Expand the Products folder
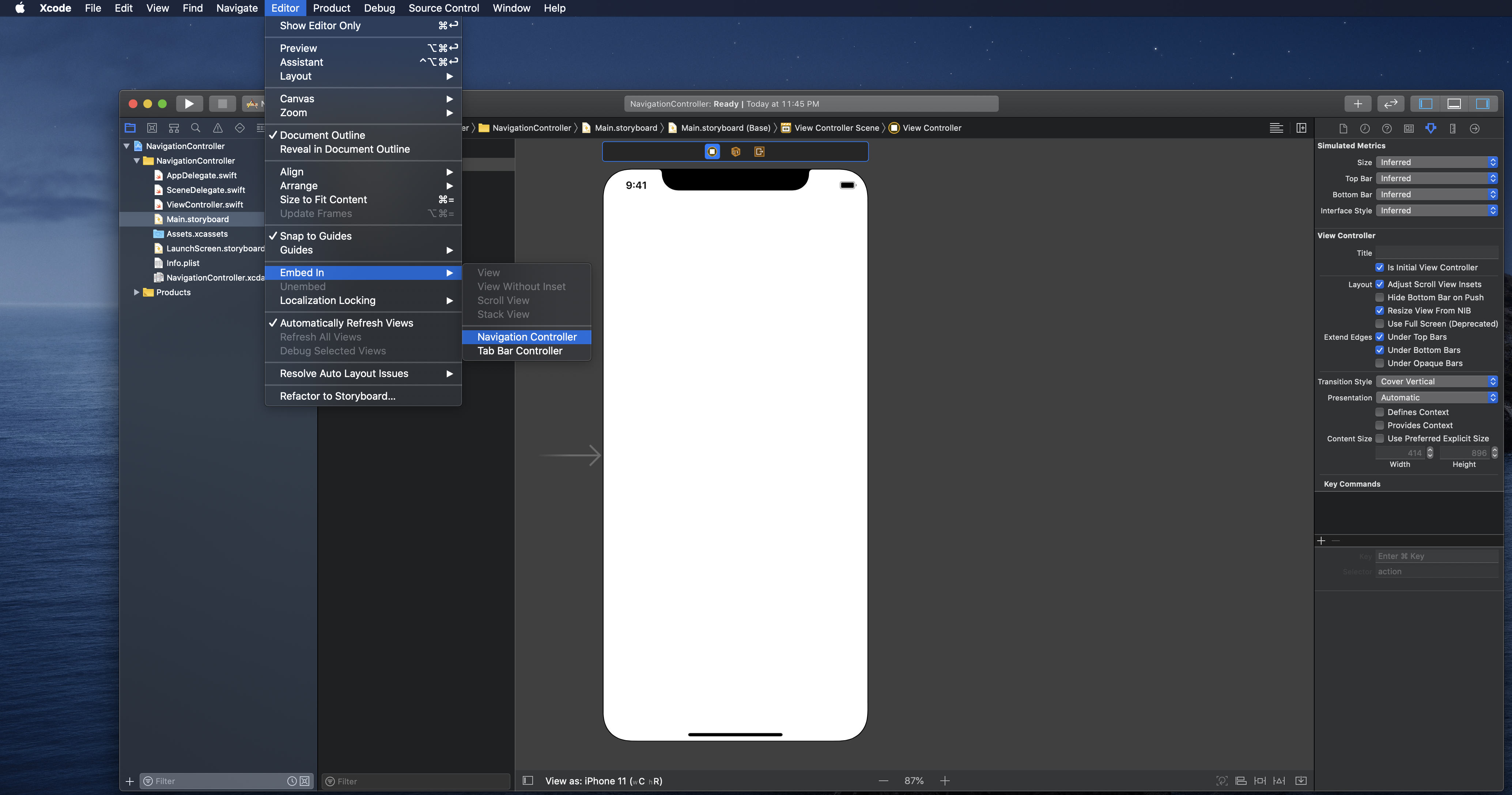This screenshot has width=1512, height=795. 136,292
